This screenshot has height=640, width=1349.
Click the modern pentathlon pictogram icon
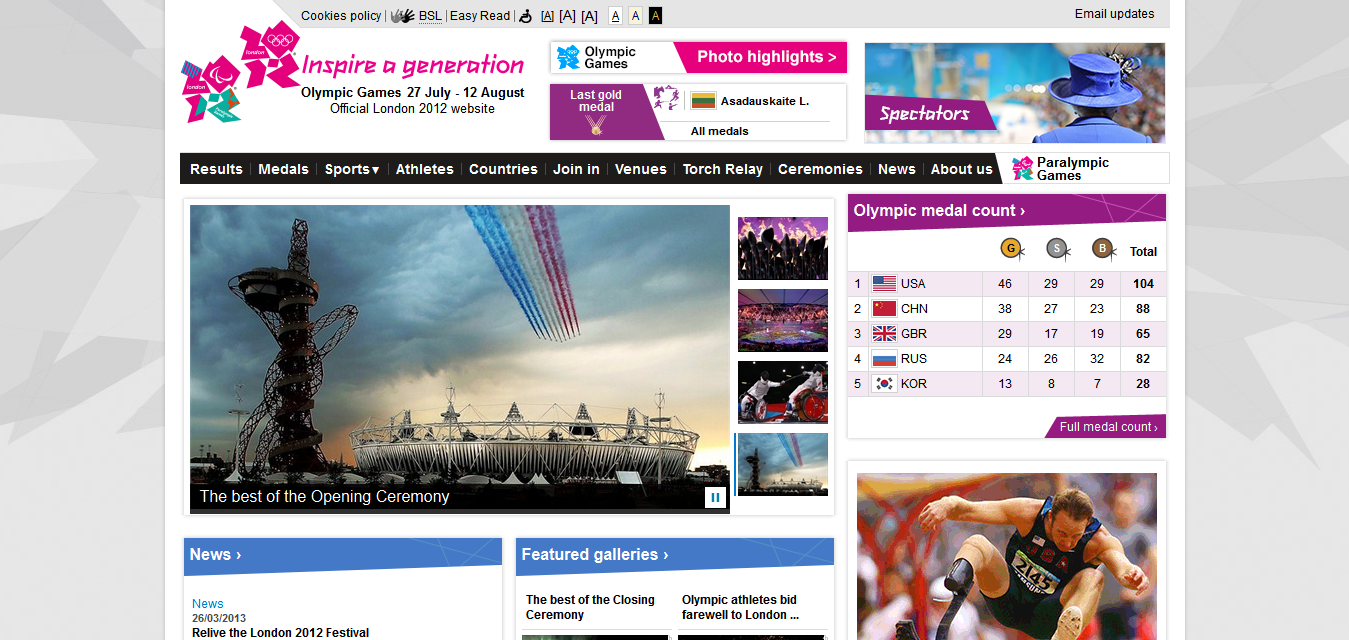pos(666,98)
